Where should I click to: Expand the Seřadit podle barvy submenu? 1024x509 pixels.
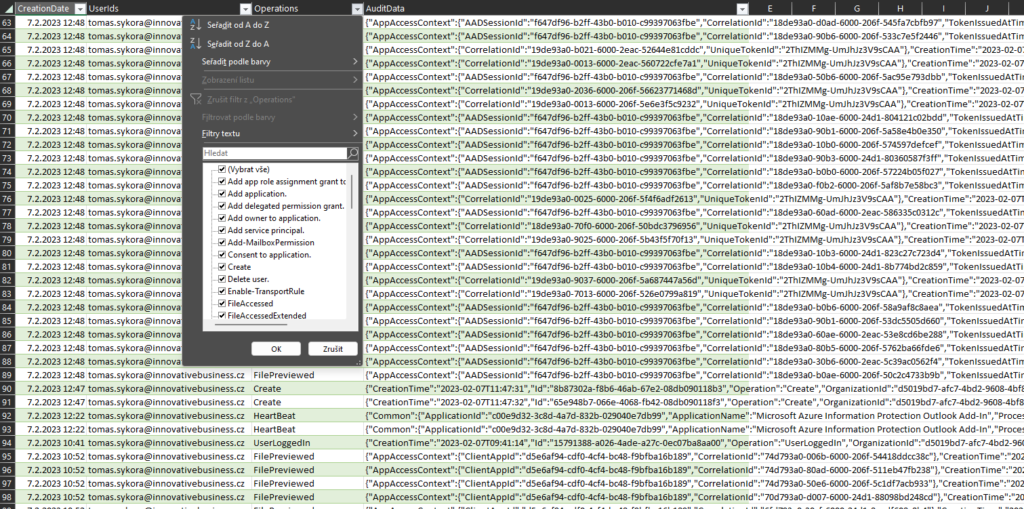point(355,61)
